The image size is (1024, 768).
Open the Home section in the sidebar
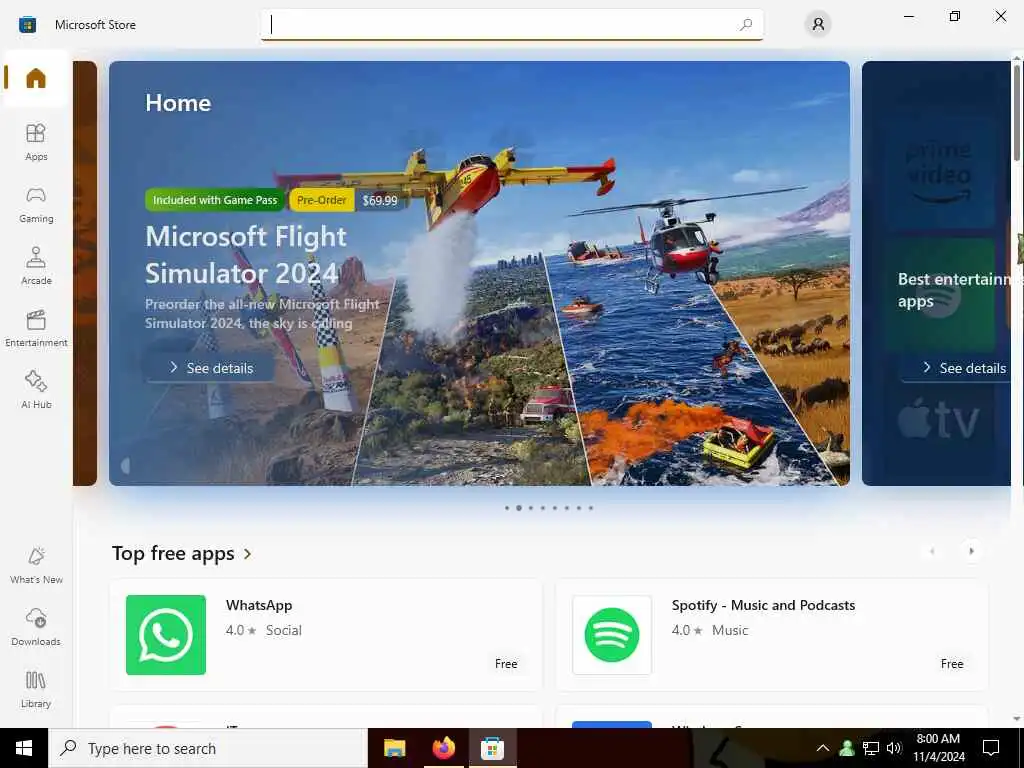[x=36, y=78]
